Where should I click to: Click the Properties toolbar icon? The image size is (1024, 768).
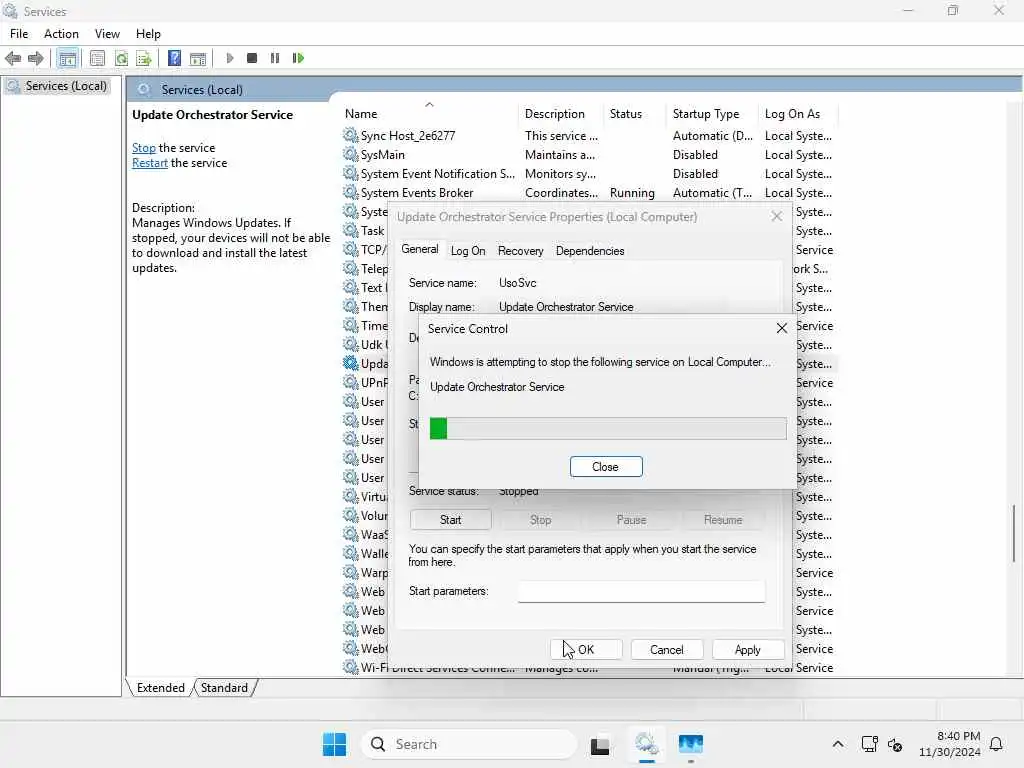coord(97,58)
